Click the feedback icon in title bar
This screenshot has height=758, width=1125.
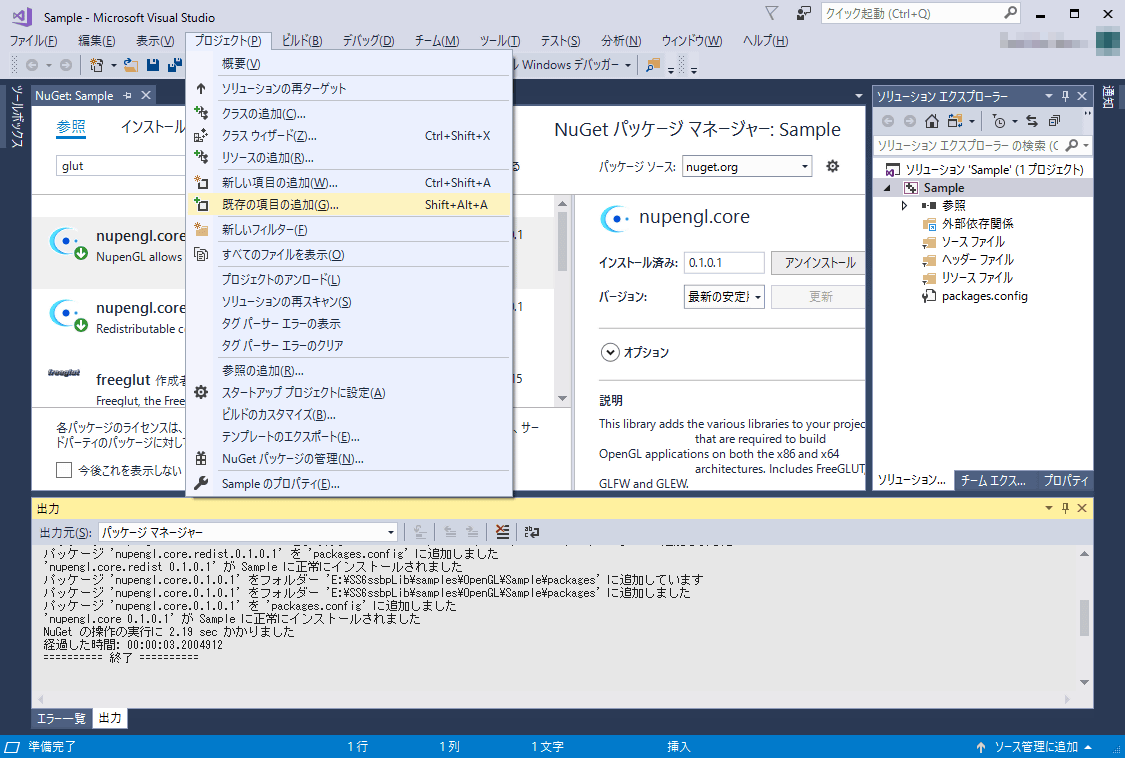click(804, 14)
